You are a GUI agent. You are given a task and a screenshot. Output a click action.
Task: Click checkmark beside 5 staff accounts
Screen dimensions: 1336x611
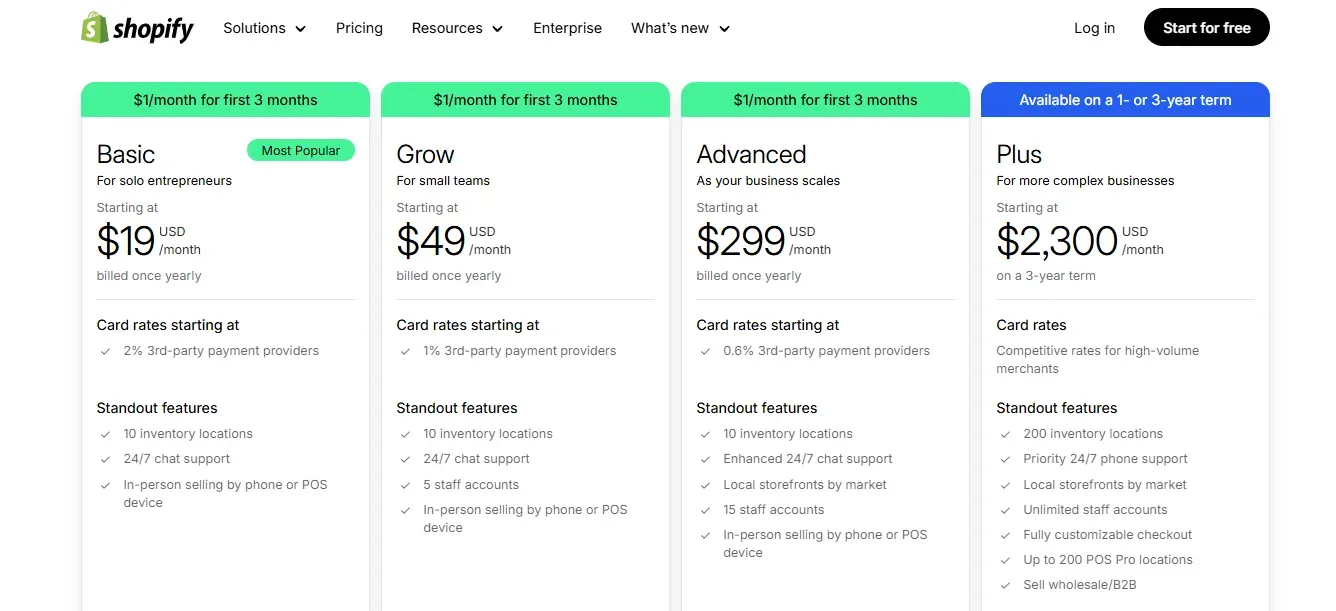(405, 485)
